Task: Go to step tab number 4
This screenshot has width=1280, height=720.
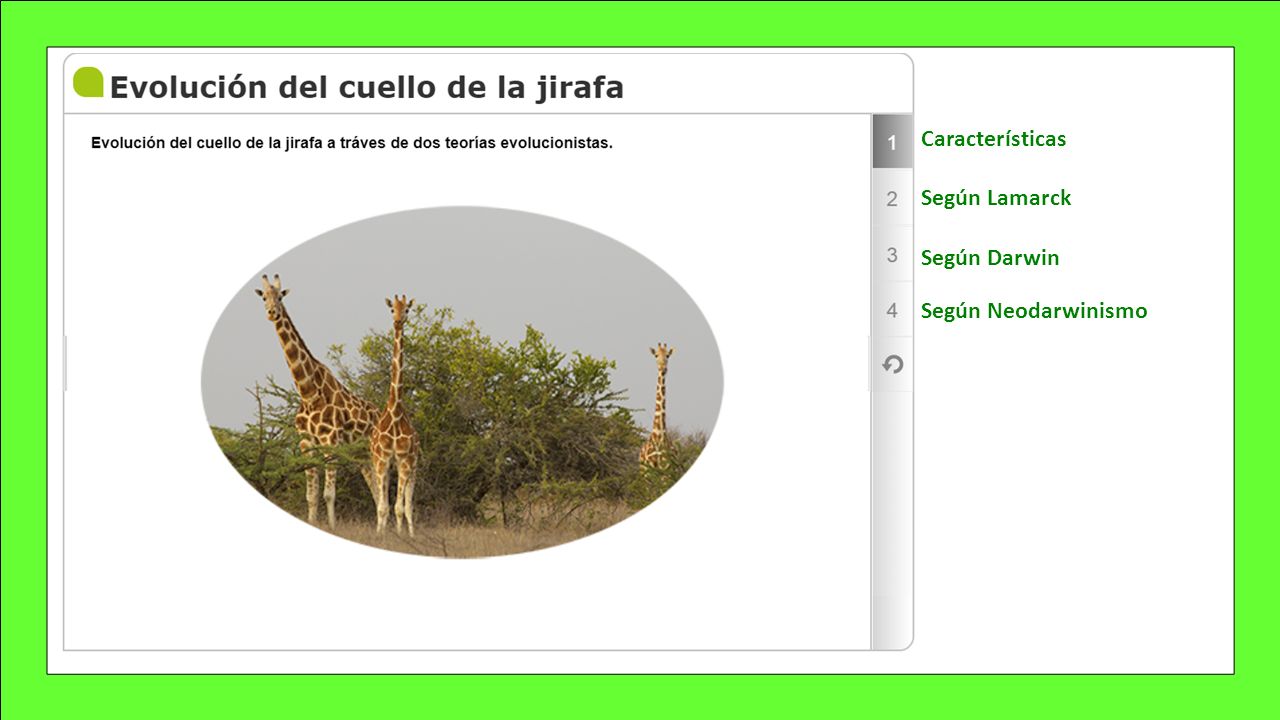Action: coord(892,310)
